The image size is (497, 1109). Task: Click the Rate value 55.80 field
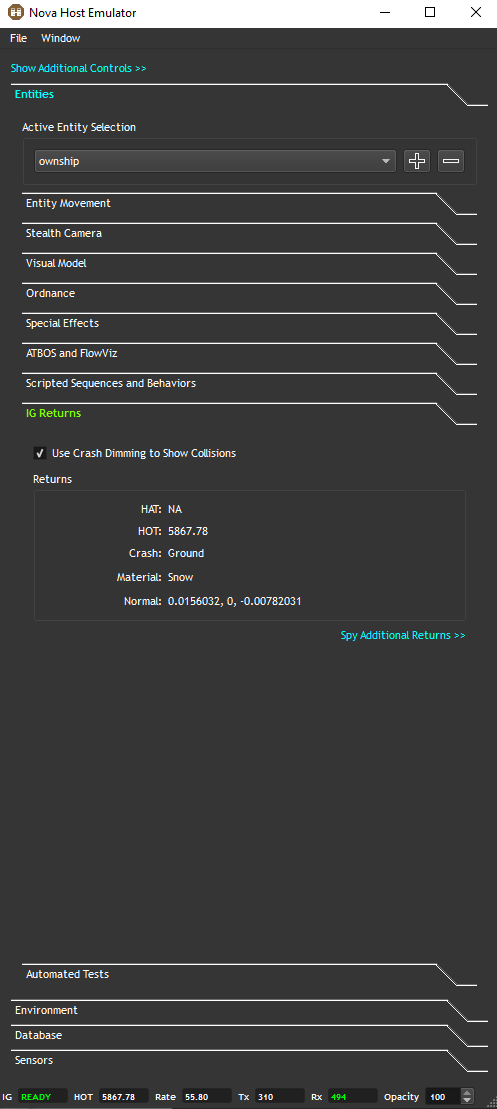[206, 1097]
